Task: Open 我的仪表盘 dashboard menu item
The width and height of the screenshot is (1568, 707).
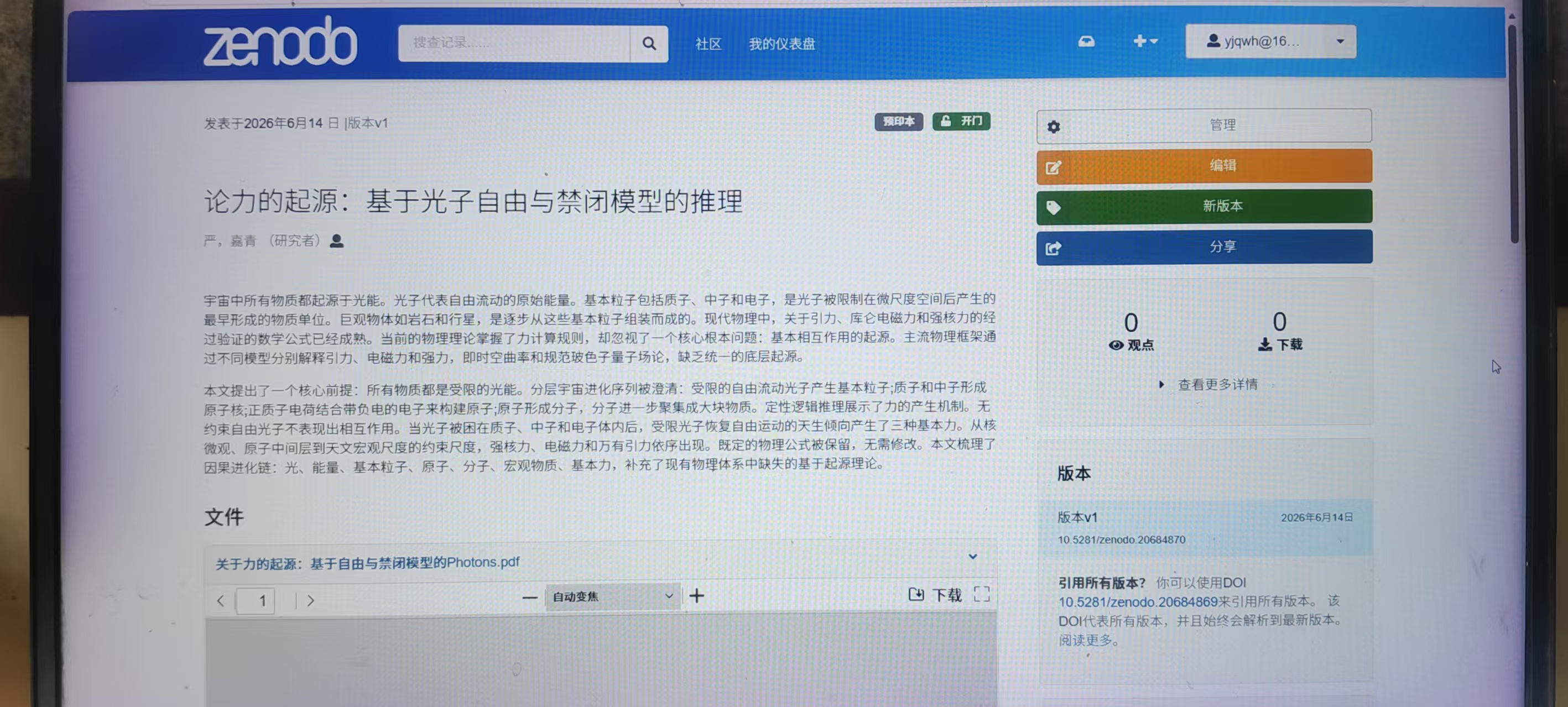Action: tap(782, 44)
